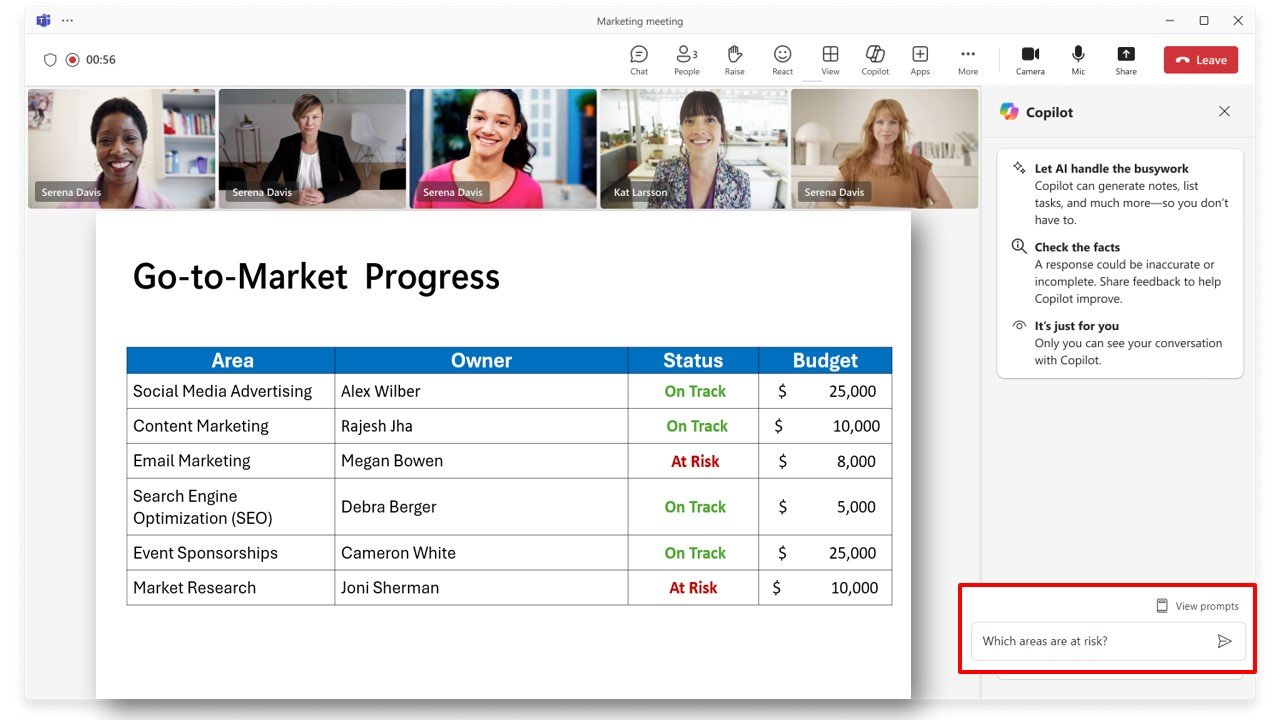The height and width of the screenshot is (720, 1280).
Task: Select Kat Larsson's video tile
Action: pyautogui.click(x=694, y=148)
